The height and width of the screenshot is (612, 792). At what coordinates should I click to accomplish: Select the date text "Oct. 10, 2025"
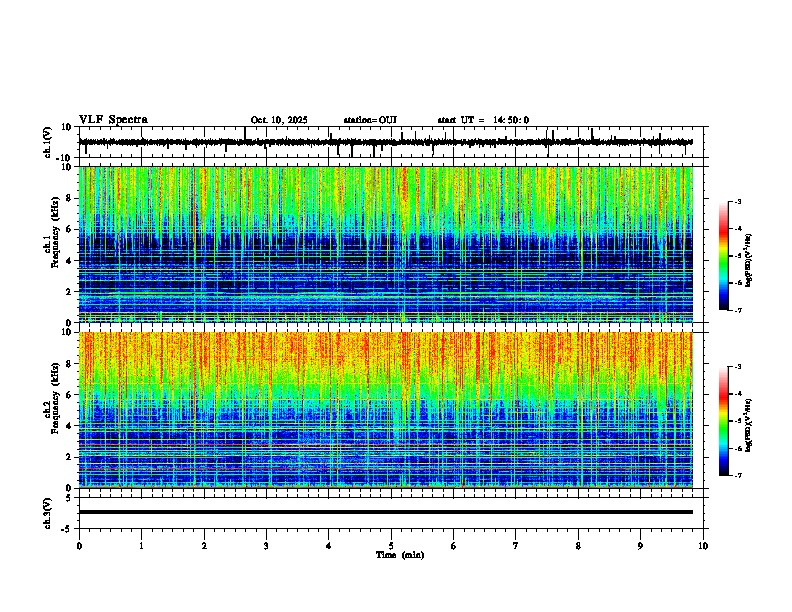click(x=279, y=120)
